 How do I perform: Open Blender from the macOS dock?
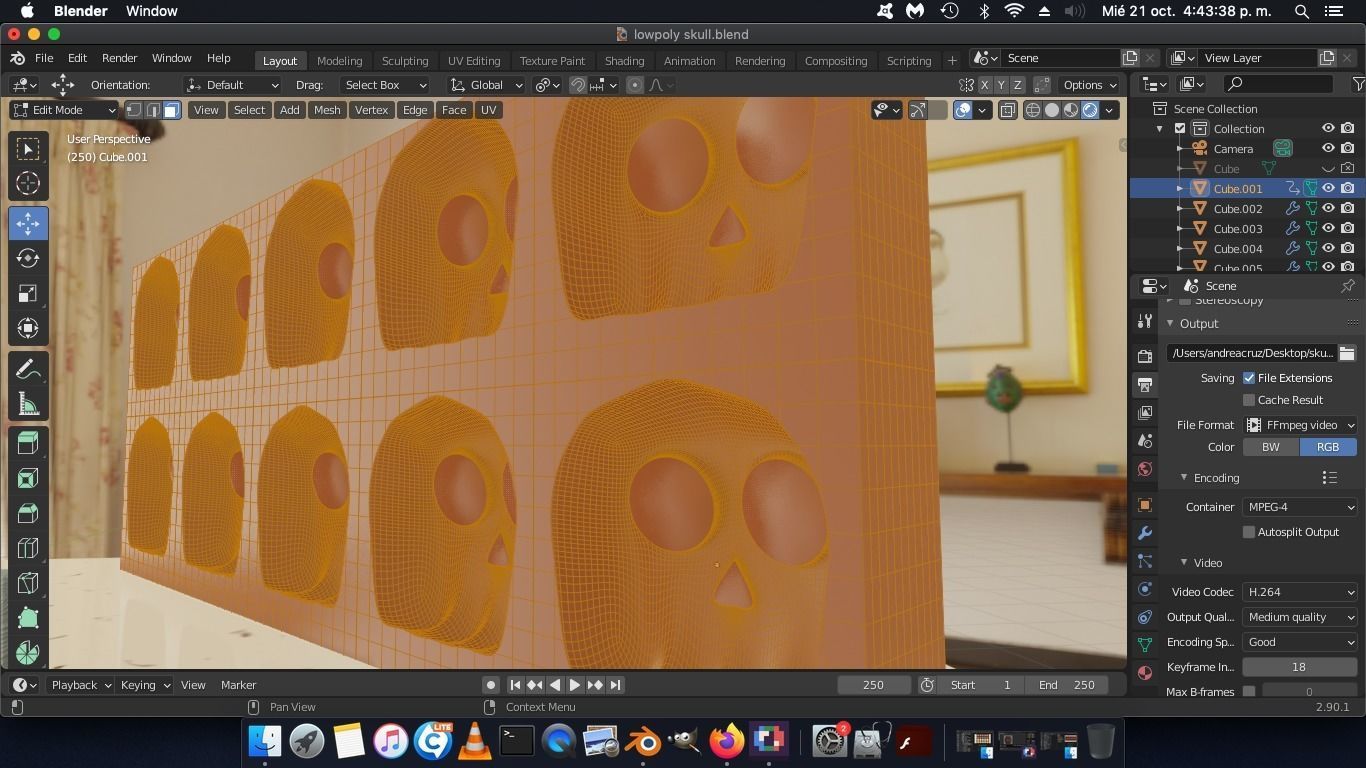[643, 742]
